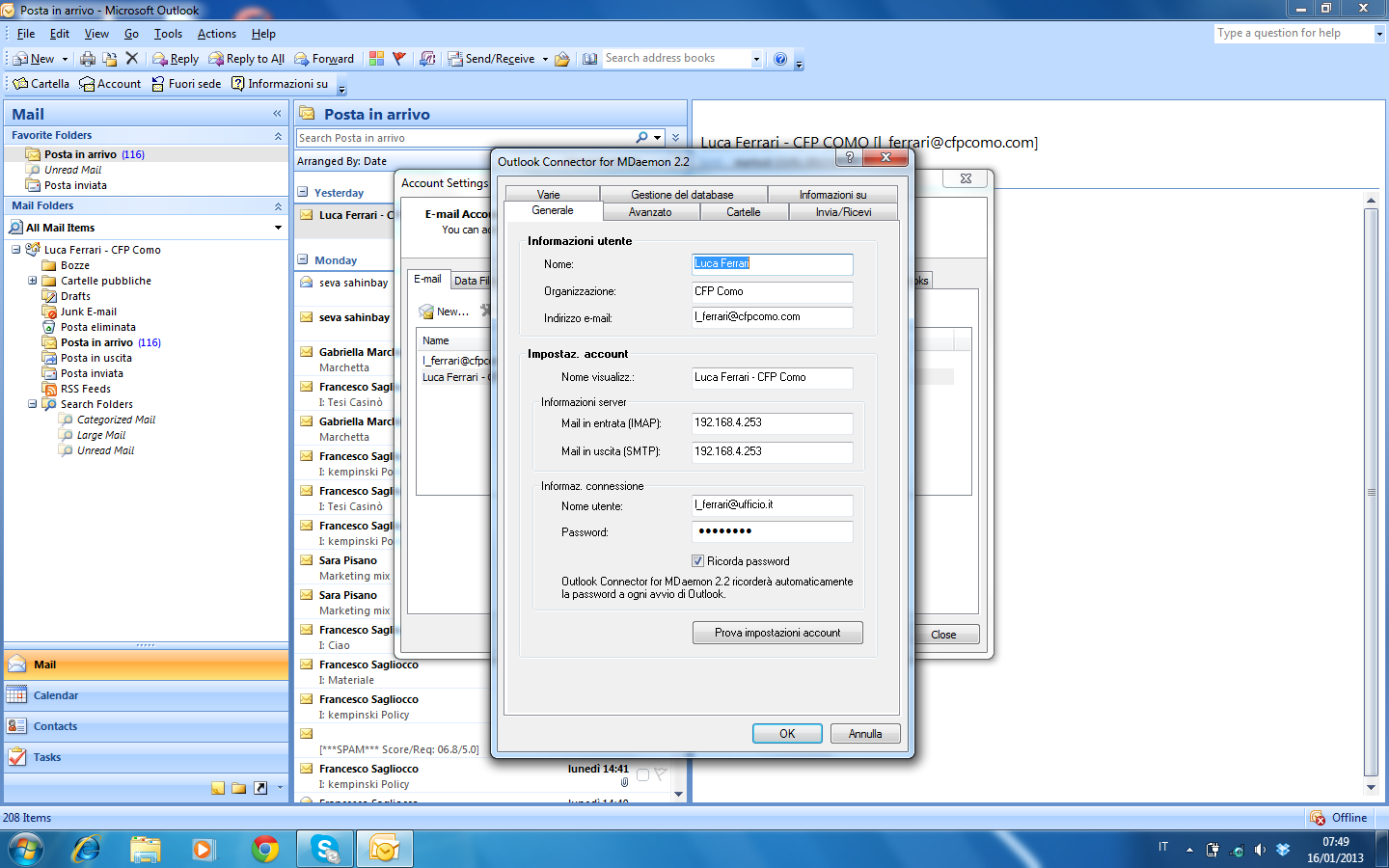Switch to the Gestione del database tab
This screenshot has width=1389, height=868.
(x=683, y=195)
